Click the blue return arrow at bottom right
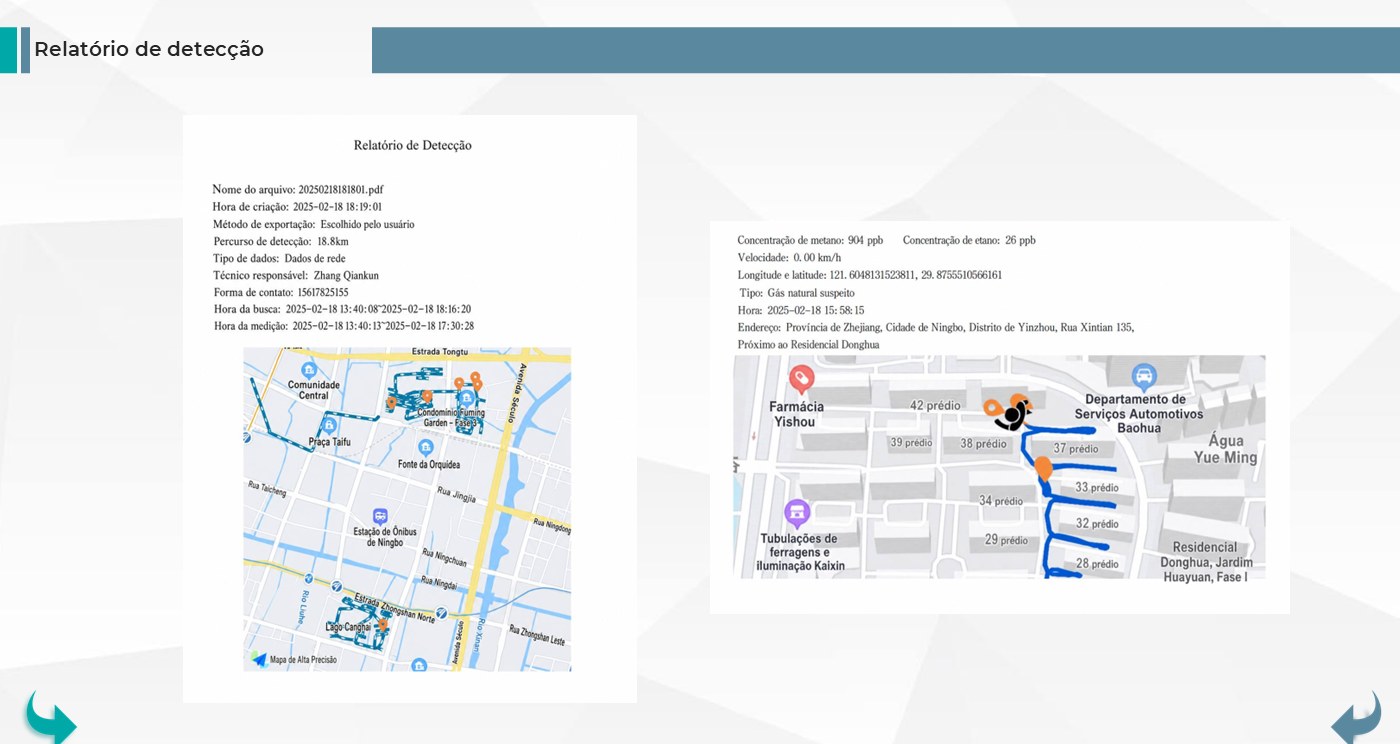 coord(1356,718)
